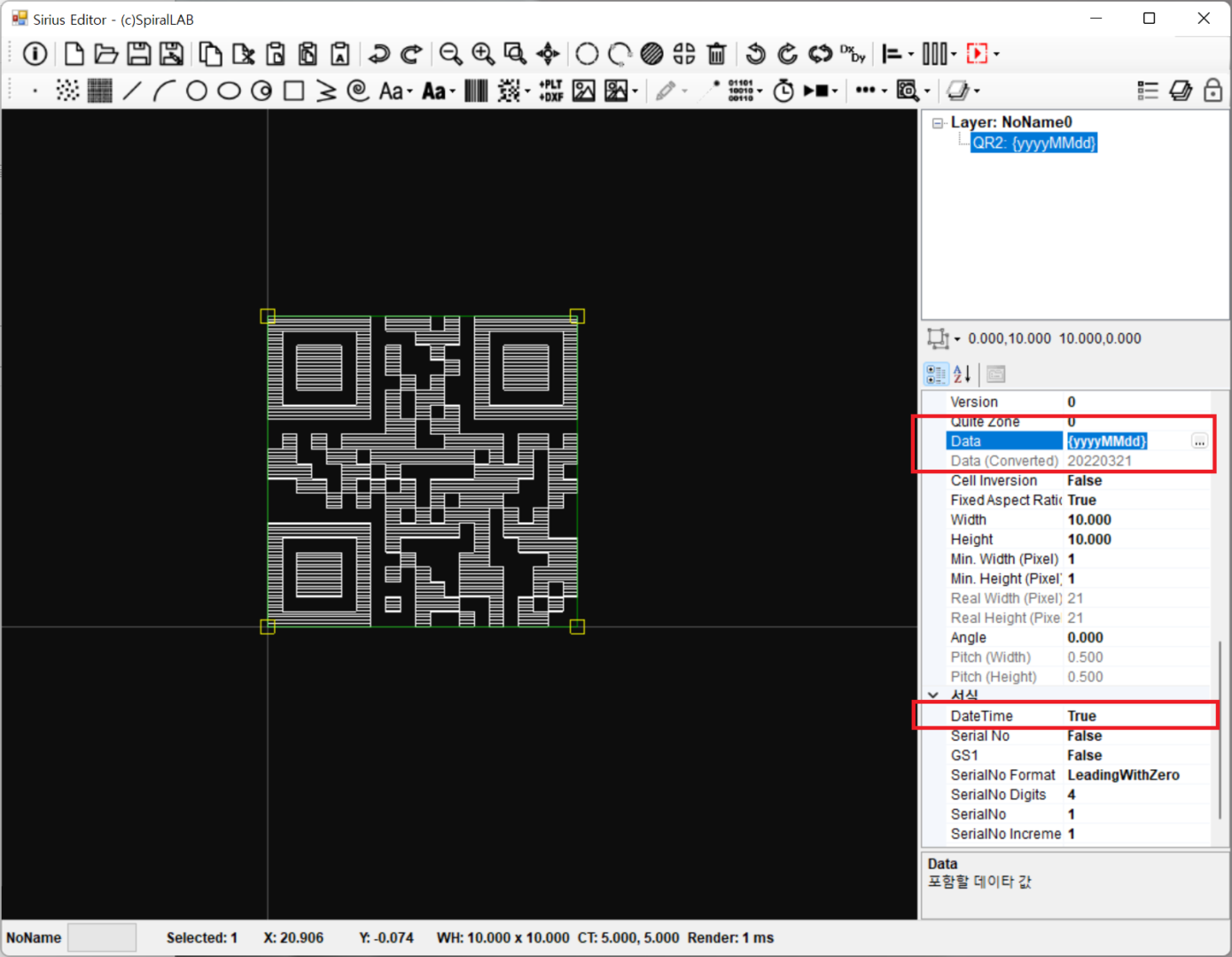
Task: Select the Circle drawing tool
Action: pyautogui.click(x=197, y=90)
